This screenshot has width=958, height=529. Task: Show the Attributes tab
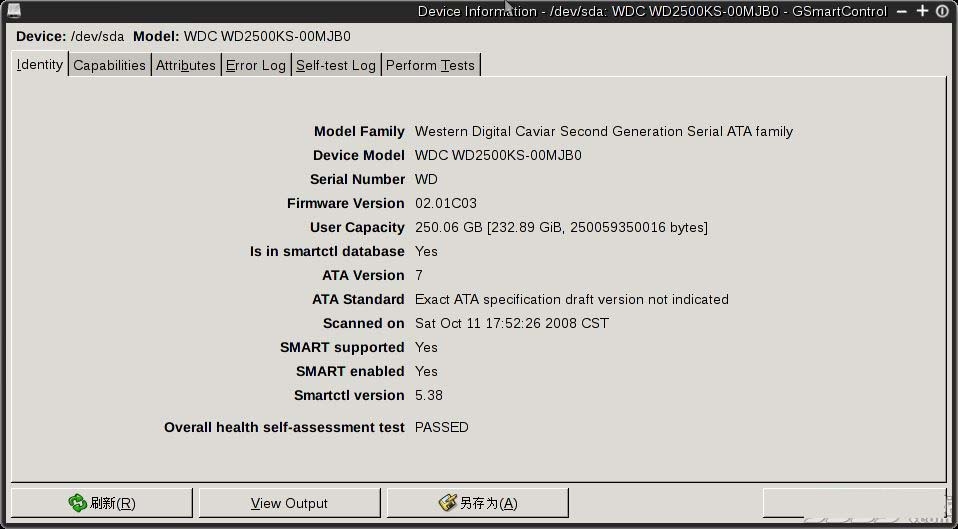[186, 65]
